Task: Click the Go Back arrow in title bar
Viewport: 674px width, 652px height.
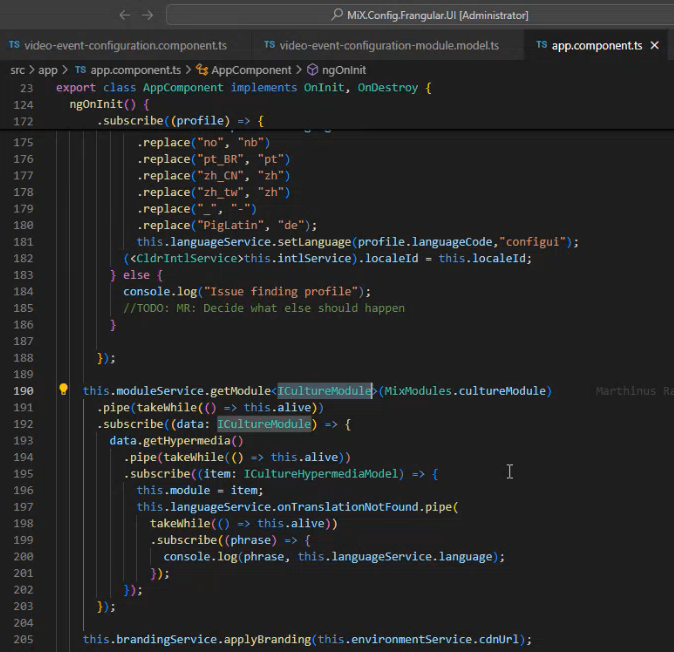Action: click(124, 15)
